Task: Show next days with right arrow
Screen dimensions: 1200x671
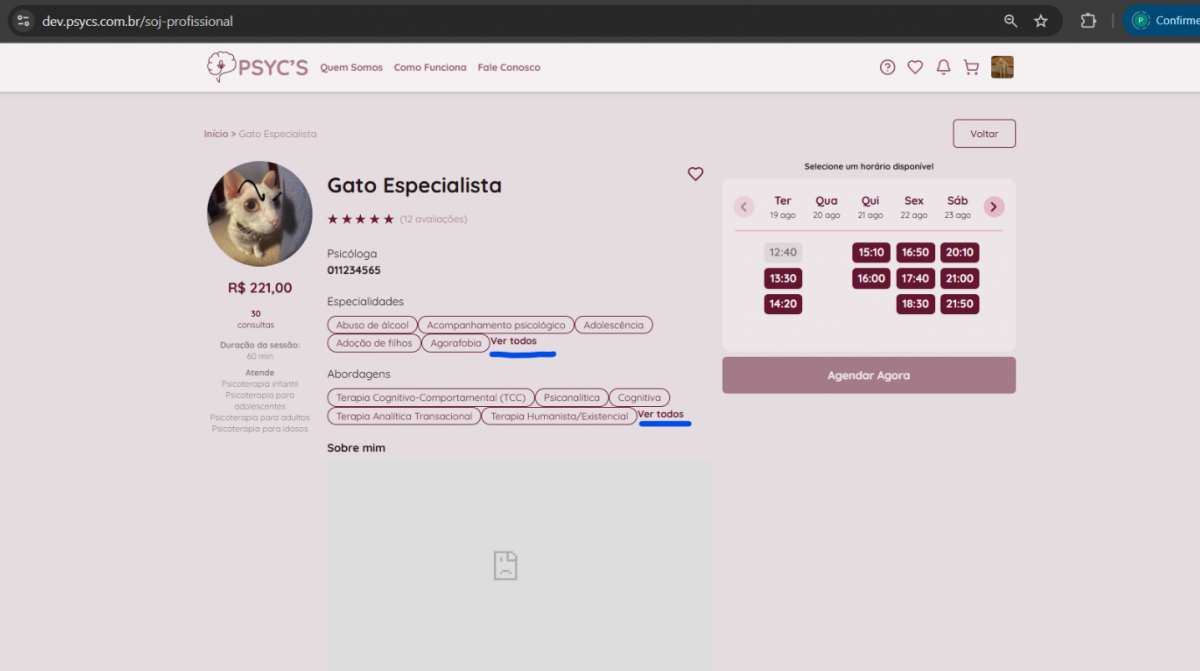Action: point(993,207)
